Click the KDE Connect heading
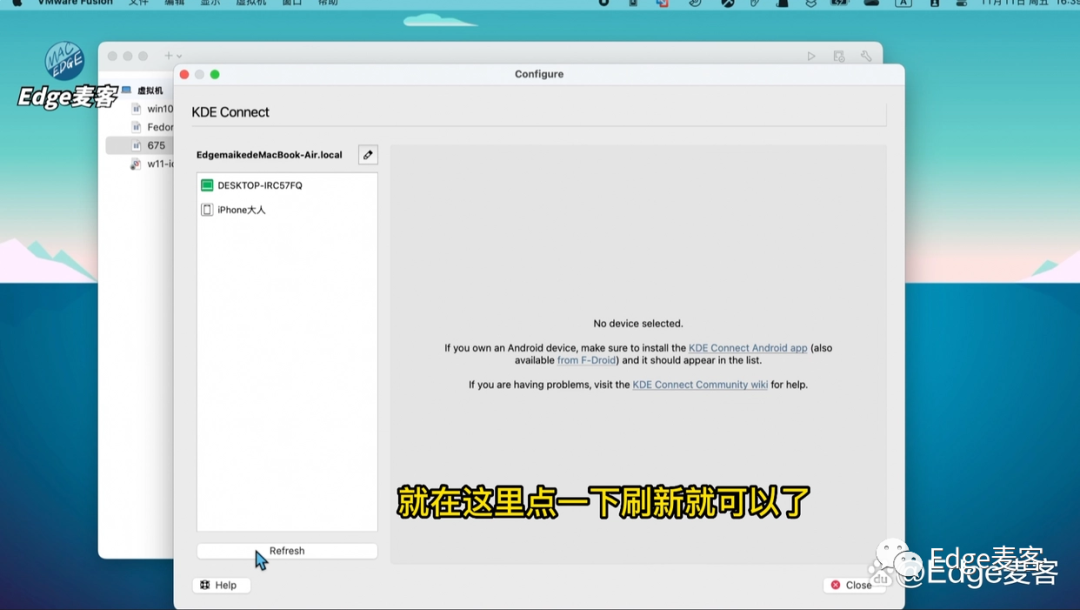 [x=230, y=112]
